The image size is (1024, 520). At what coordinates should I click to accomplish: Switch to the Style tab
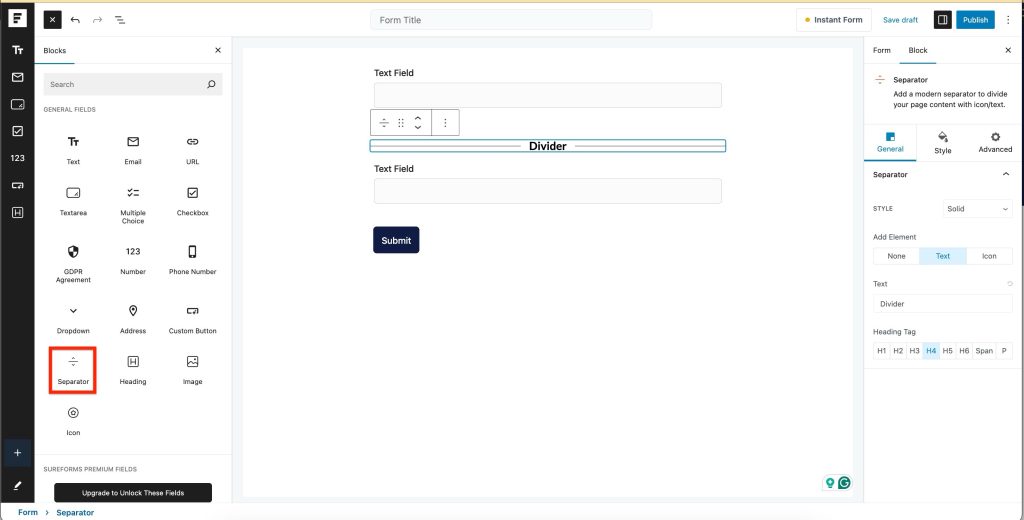[x=942, y=142]
